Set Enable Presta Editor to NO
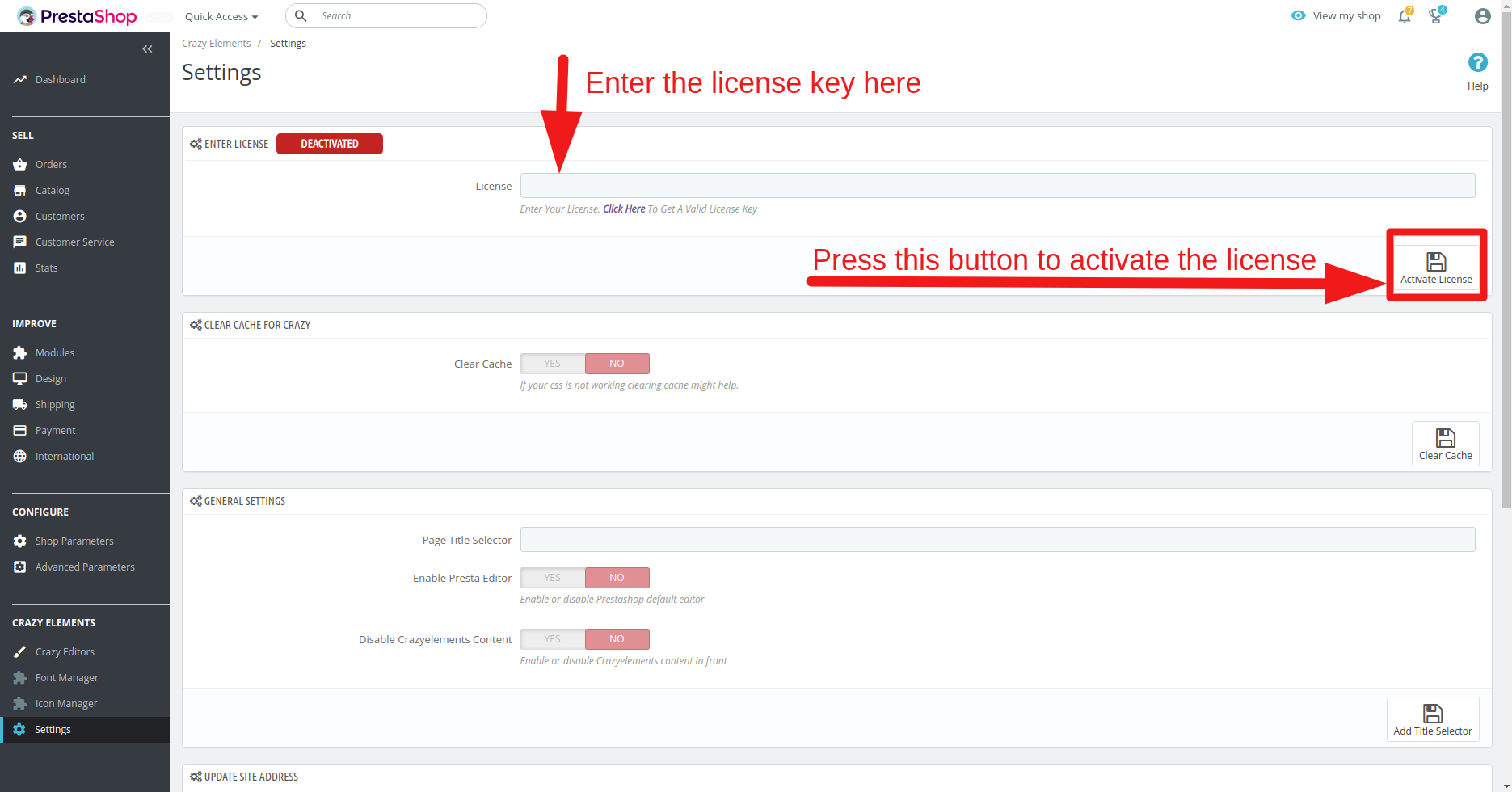This screenshot has height=792, width=1512. coord(617,578)
